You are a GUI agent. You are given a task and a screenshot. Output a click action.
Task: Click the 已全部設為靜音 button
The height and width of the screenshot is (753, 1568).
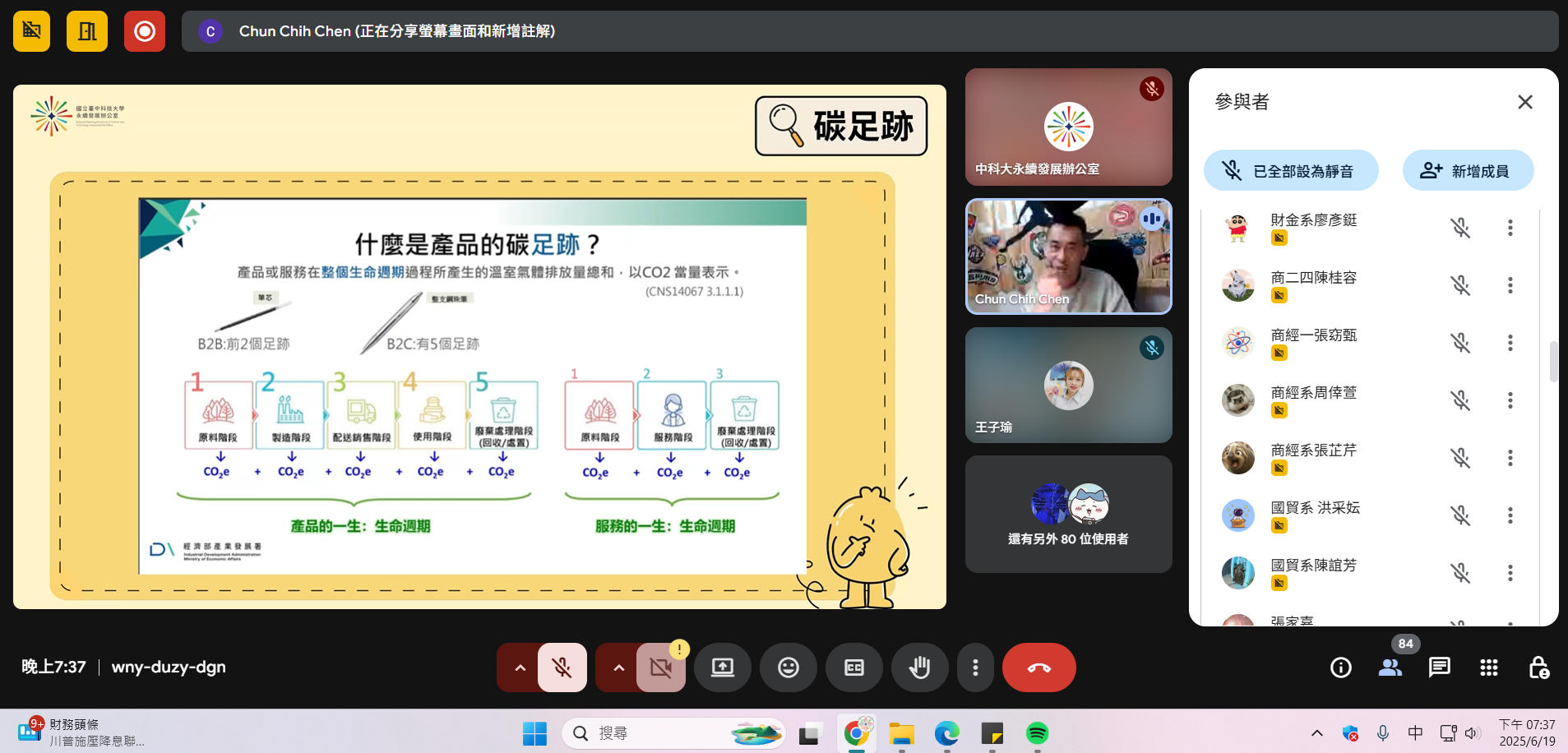coord(1291,171)
